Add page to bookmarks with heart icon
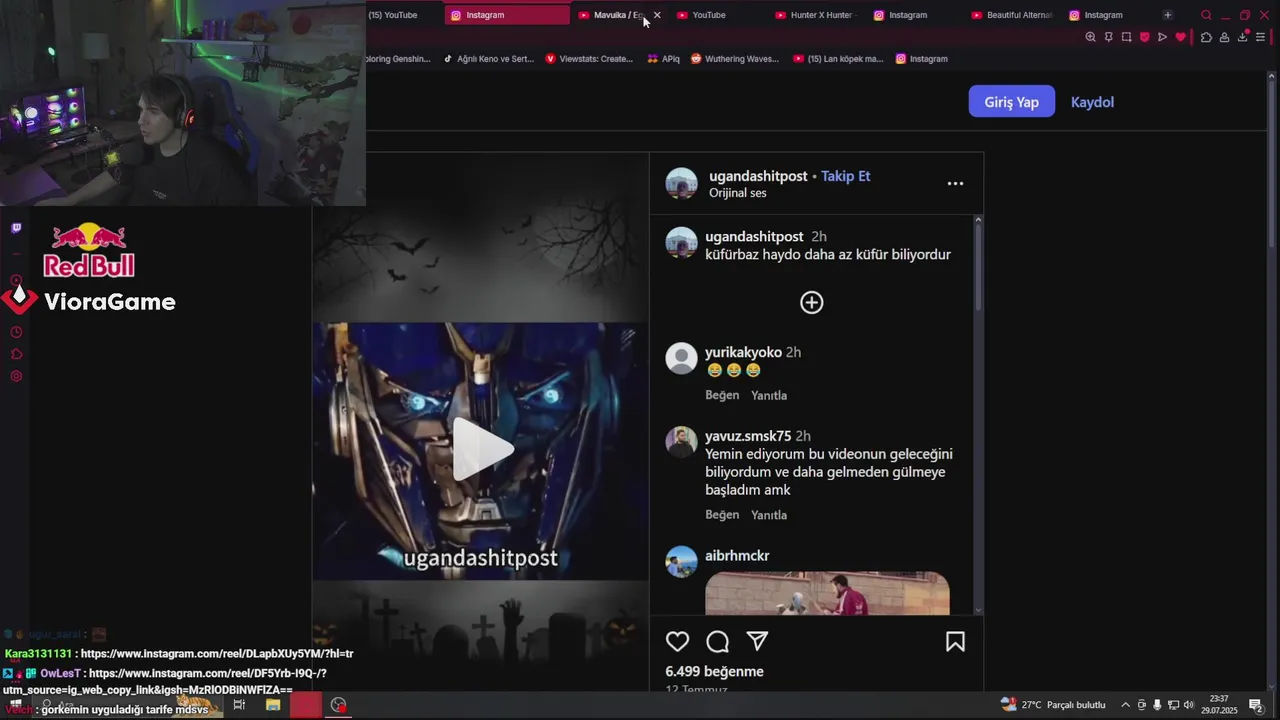 click(1180, 37)
